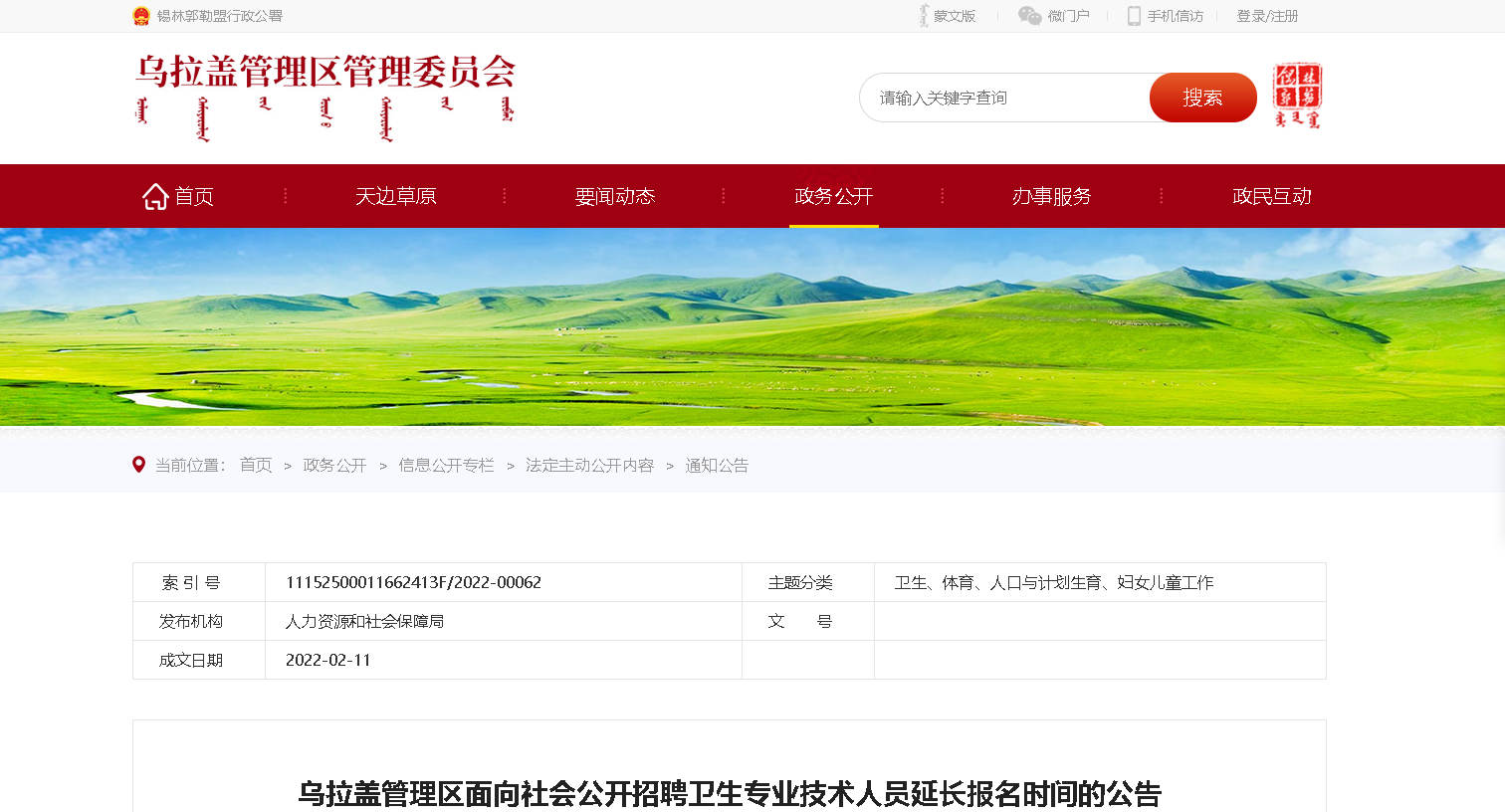Image resolution: width=1505 pixels, height=812 pixels.
Task: Switch to 蒙文版 Mongolian version
Action: click(955, 16)
